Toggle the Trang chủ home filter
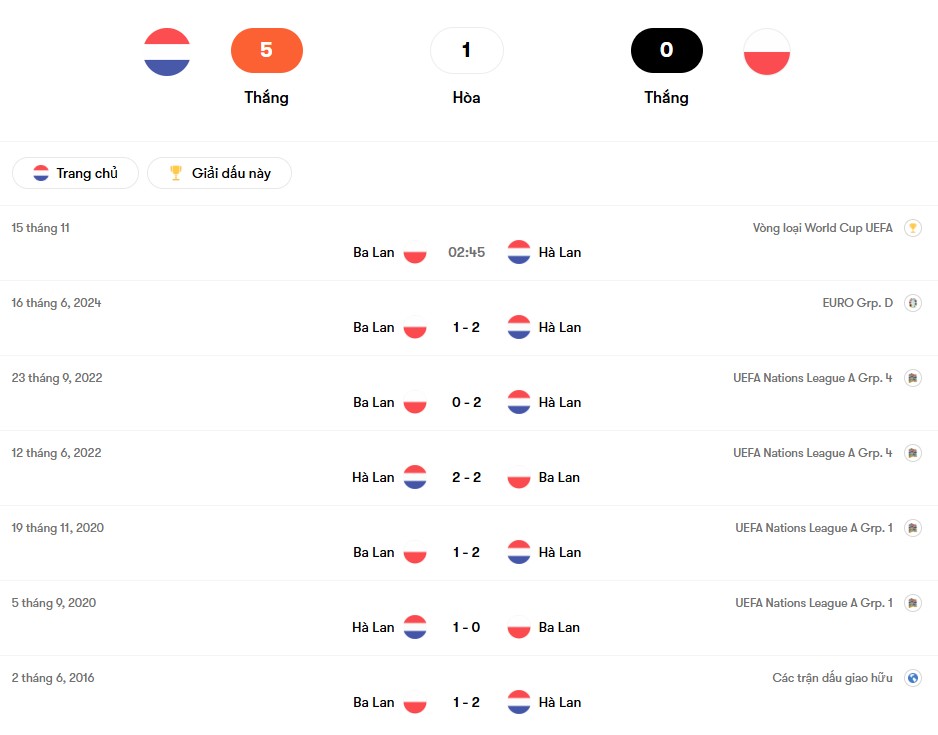The height and width of the screenshot is (735, 938). tap(75, 173)
